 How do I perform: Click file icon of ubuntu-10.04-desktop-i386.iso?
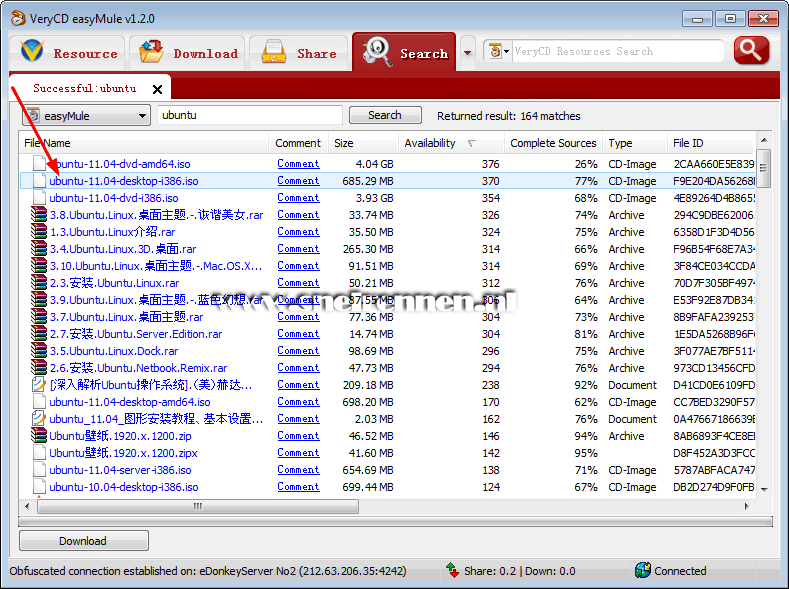click(x=39, y=487)
